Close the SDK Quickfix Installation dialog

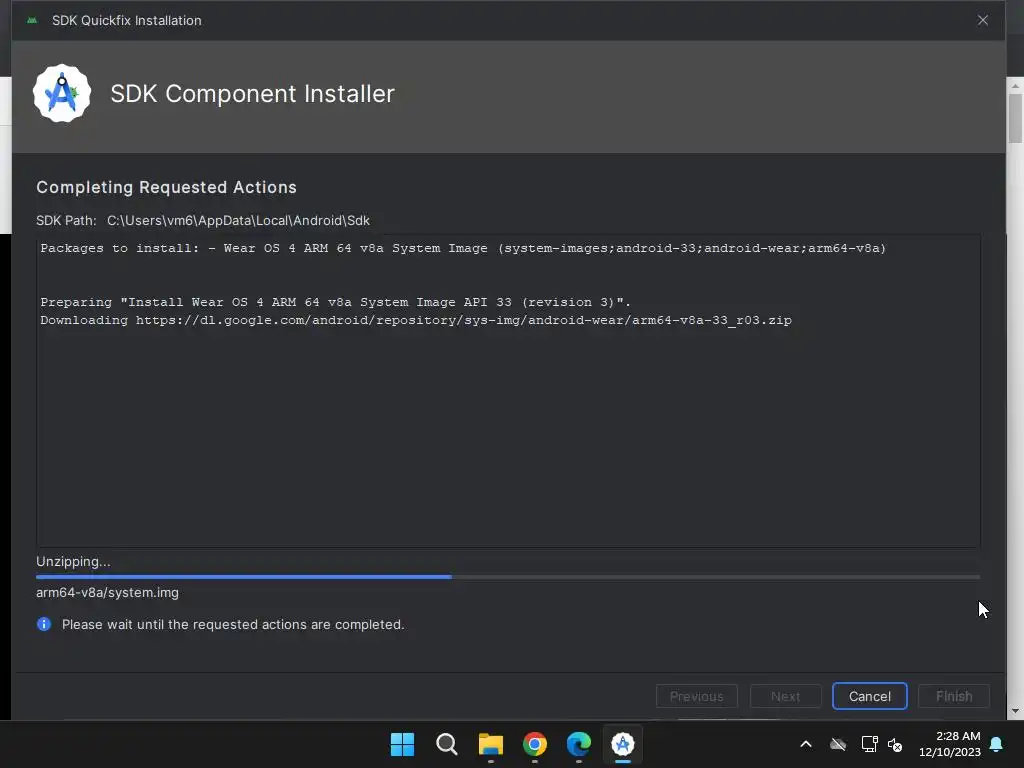click(982, 20)
